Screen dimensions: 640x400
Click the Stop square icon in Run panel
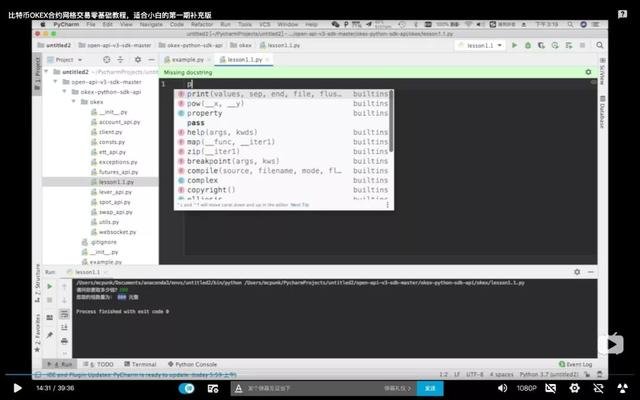click(49, 300)
